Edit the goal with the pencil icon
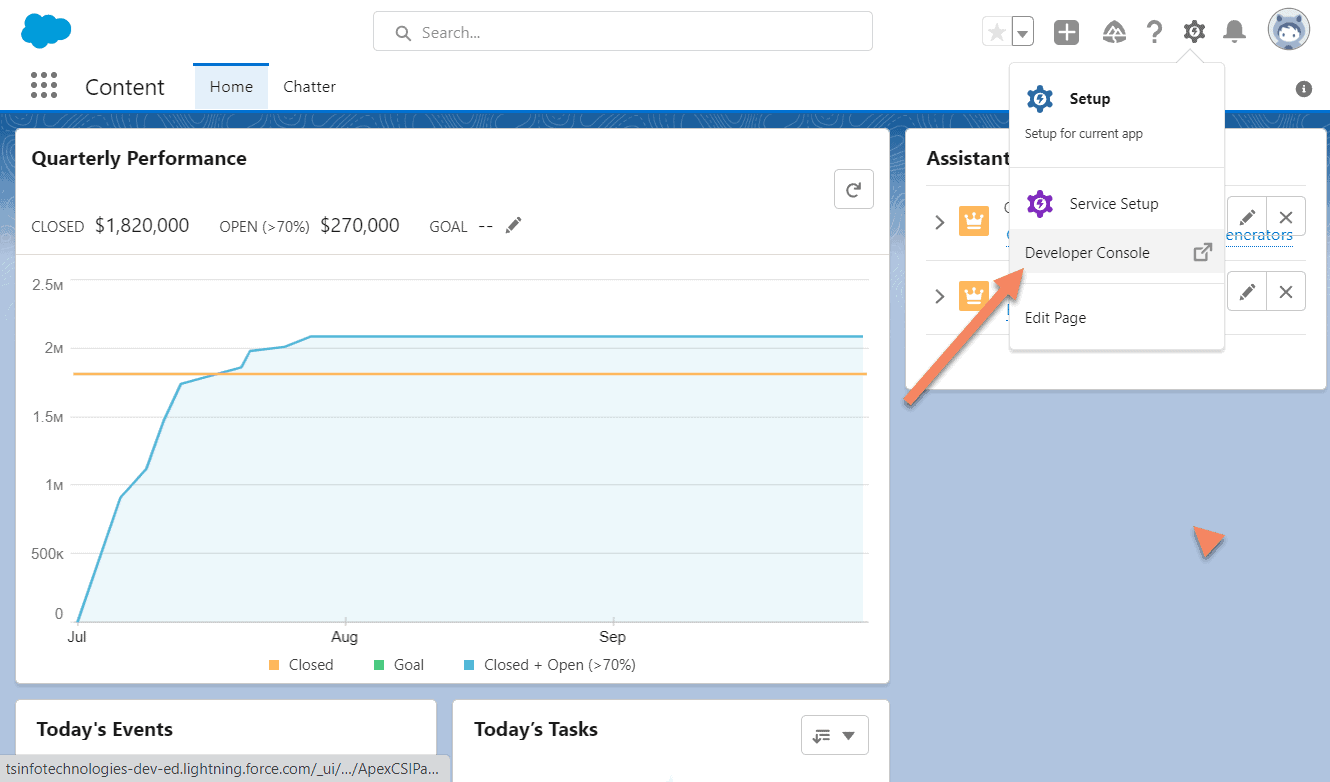The image size is (1330, 782). (x=512, y=225)
